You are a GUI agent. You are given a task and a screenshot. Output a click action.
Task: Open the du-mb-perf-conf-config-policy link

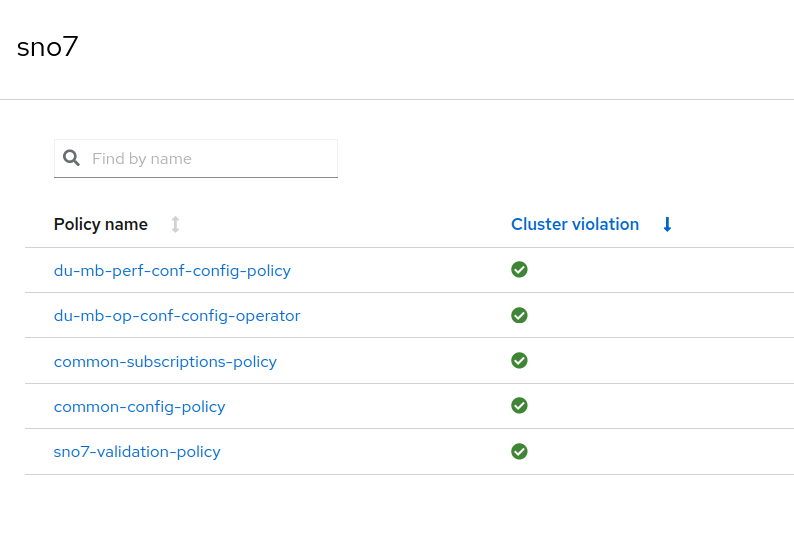[x=172, y=271]
